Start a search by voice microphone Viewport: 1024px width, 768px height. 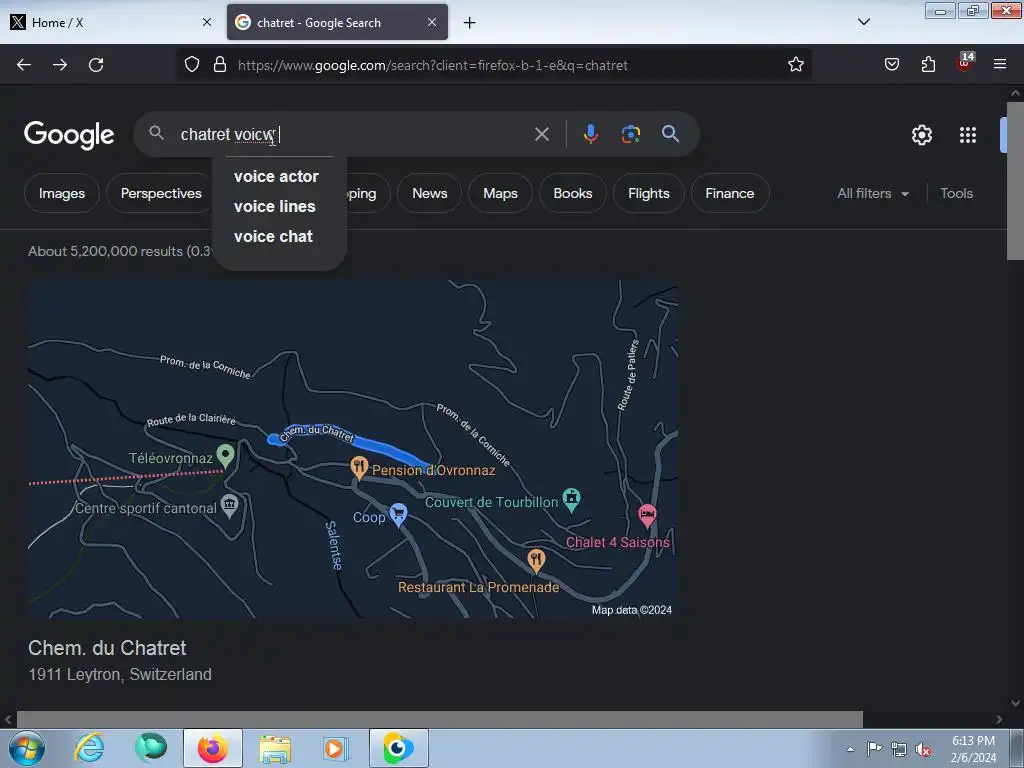[590, 135]
